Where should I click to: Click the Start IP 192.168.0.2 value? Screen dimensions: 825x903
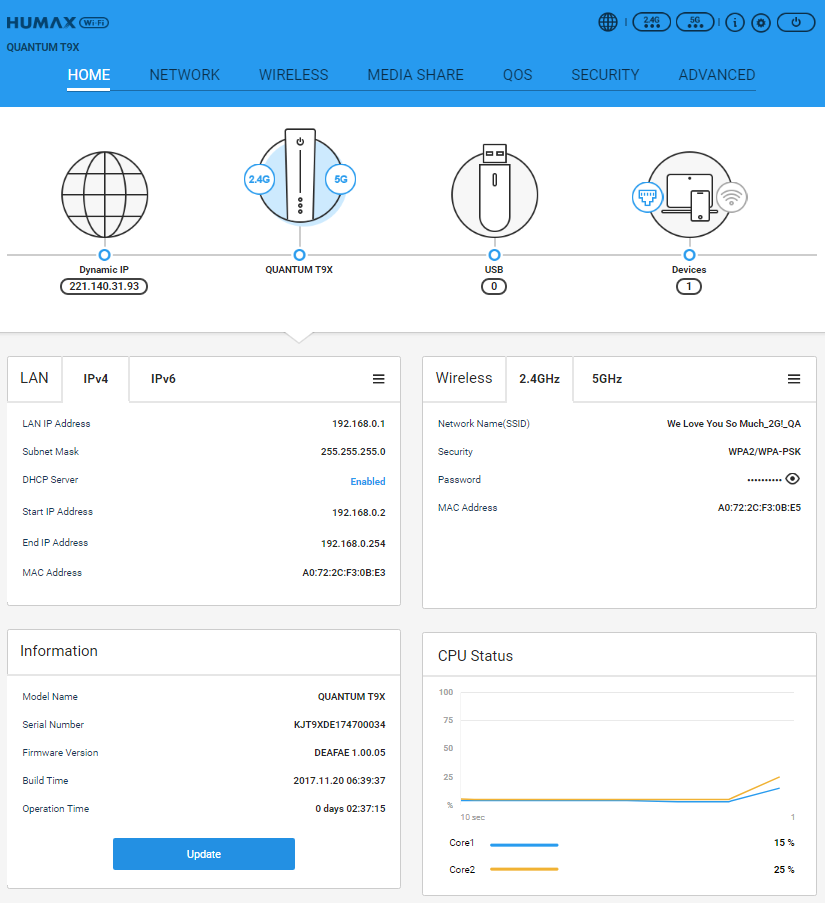359,513
